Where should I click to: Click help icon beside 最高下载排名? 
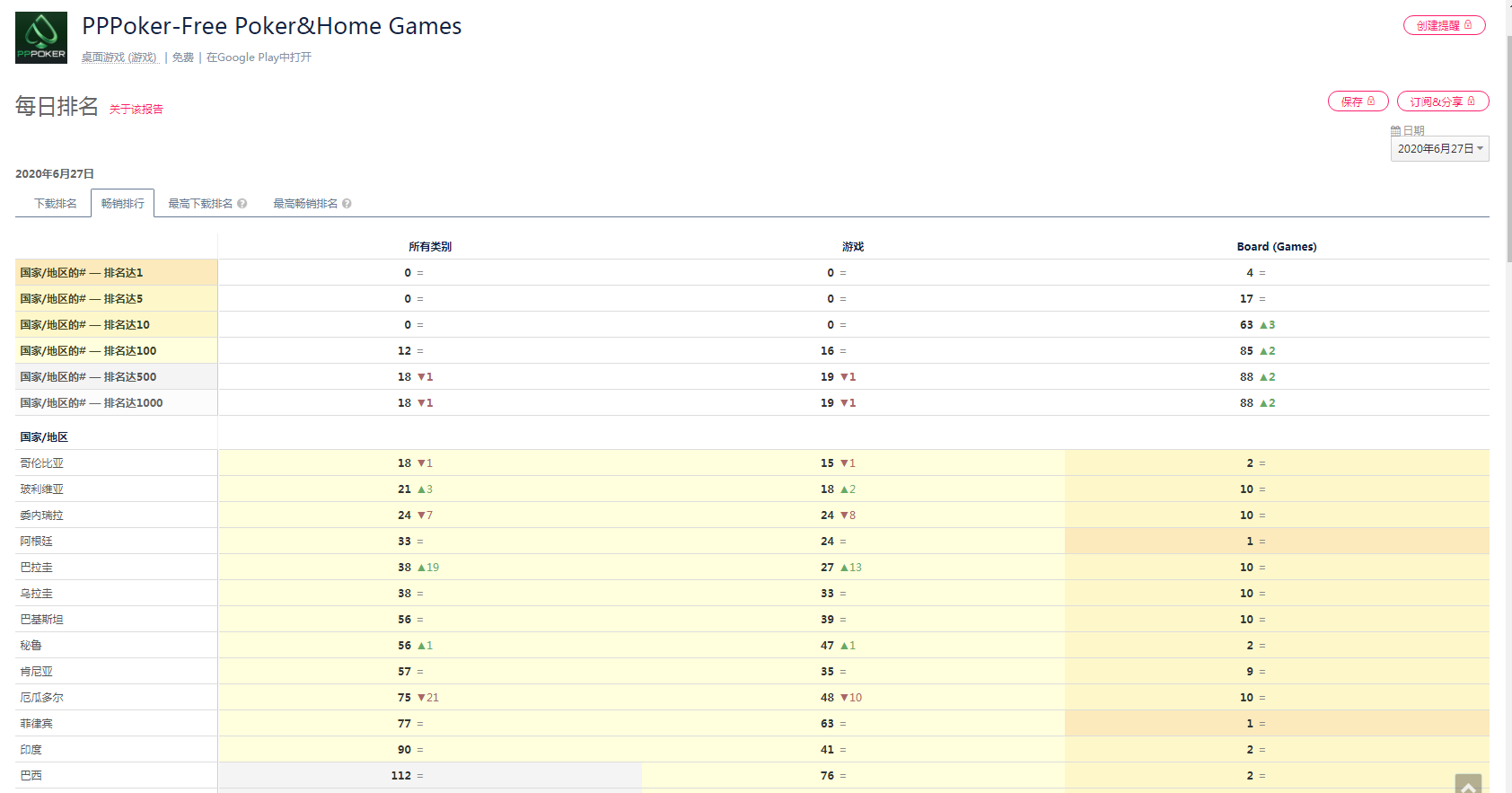(242, 204)
